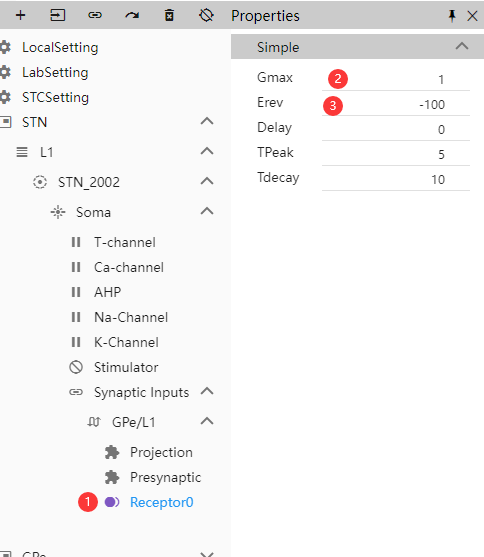The height and width of the screenshot is (557, 484).
Task: Collapse the STN tree node
Action: (207, 121)
